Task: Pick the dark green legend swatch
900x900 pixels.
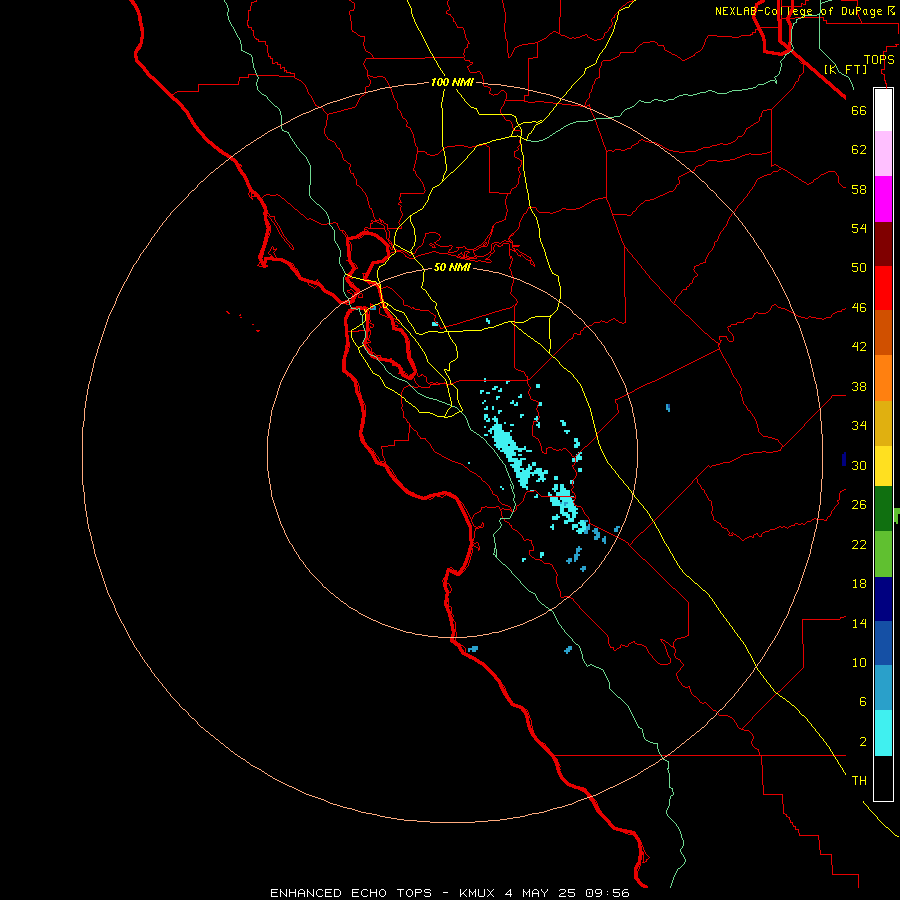Action: point(883,509)
